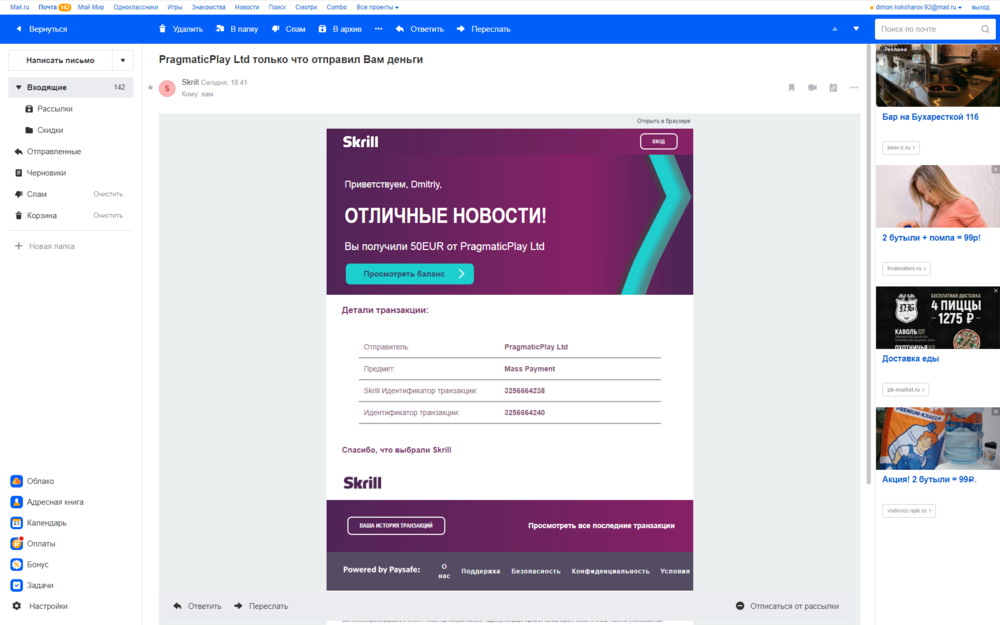This screenshot has height=625, width=1000.
Task: Create a new folder with Новая папка
Action: tap(45, 246)
